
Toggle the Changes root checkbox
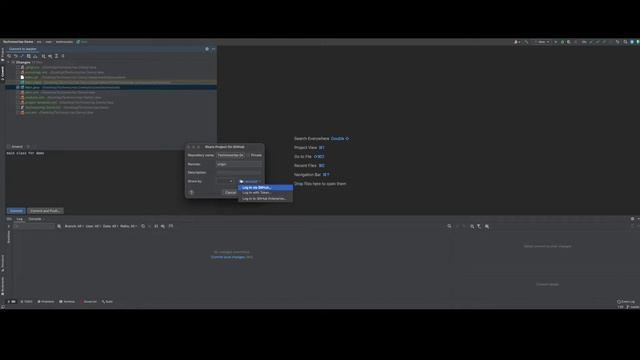[13, 62]
